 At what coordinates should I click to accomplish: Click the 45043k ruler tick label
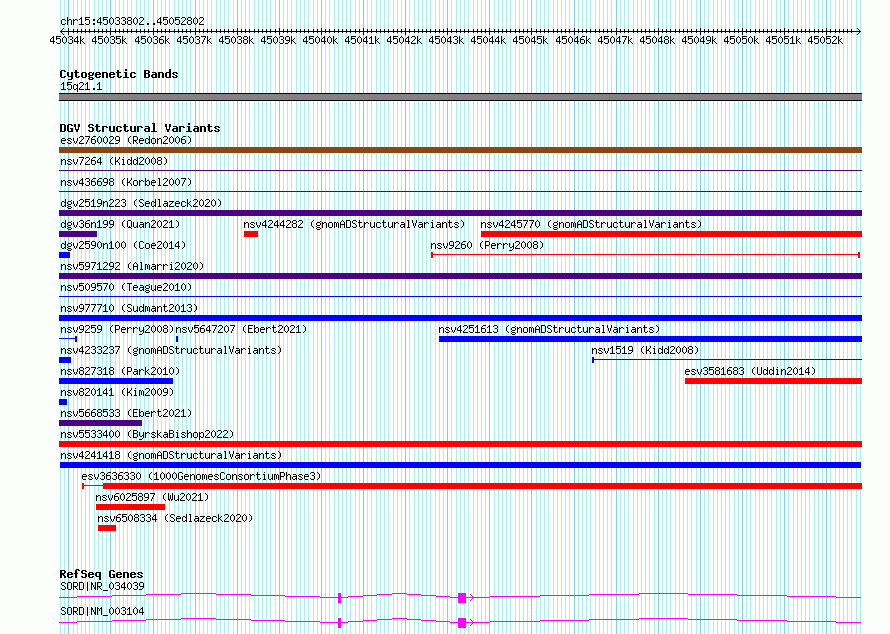pos(446,40)
